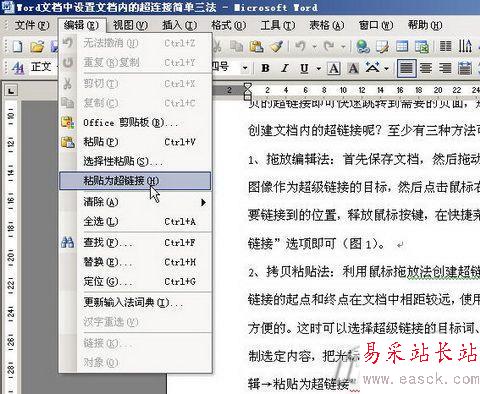Click the left indent marker on ruler

pyautogui.click(x=248, y=97)
